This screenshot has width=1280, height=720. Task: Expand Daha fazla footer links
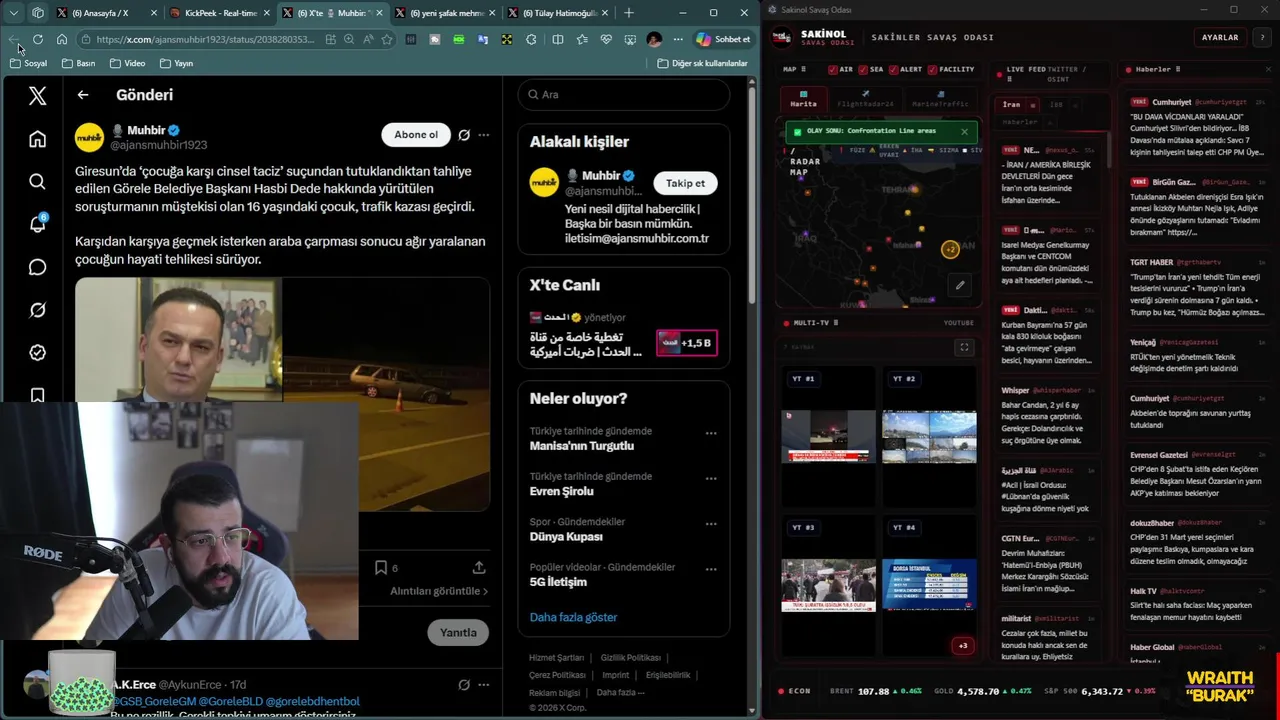(x=620, y=692)
